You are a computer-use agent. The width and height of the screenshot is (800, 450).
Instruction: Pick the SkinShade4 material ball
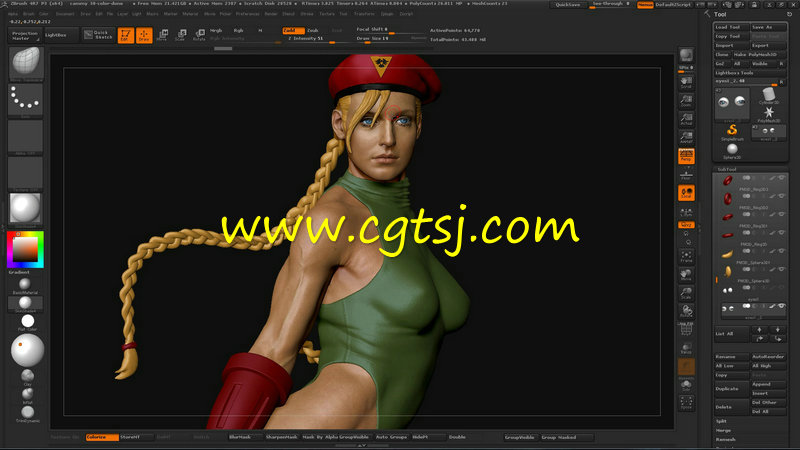[x=24, y=304]
